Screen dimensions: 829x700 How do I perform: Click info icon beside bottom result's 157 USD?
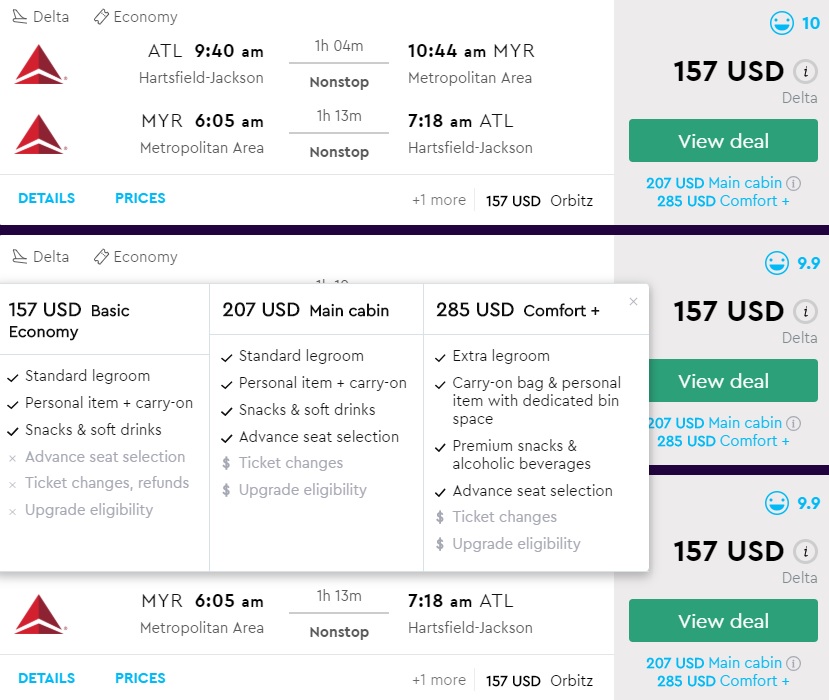(805, 552)
